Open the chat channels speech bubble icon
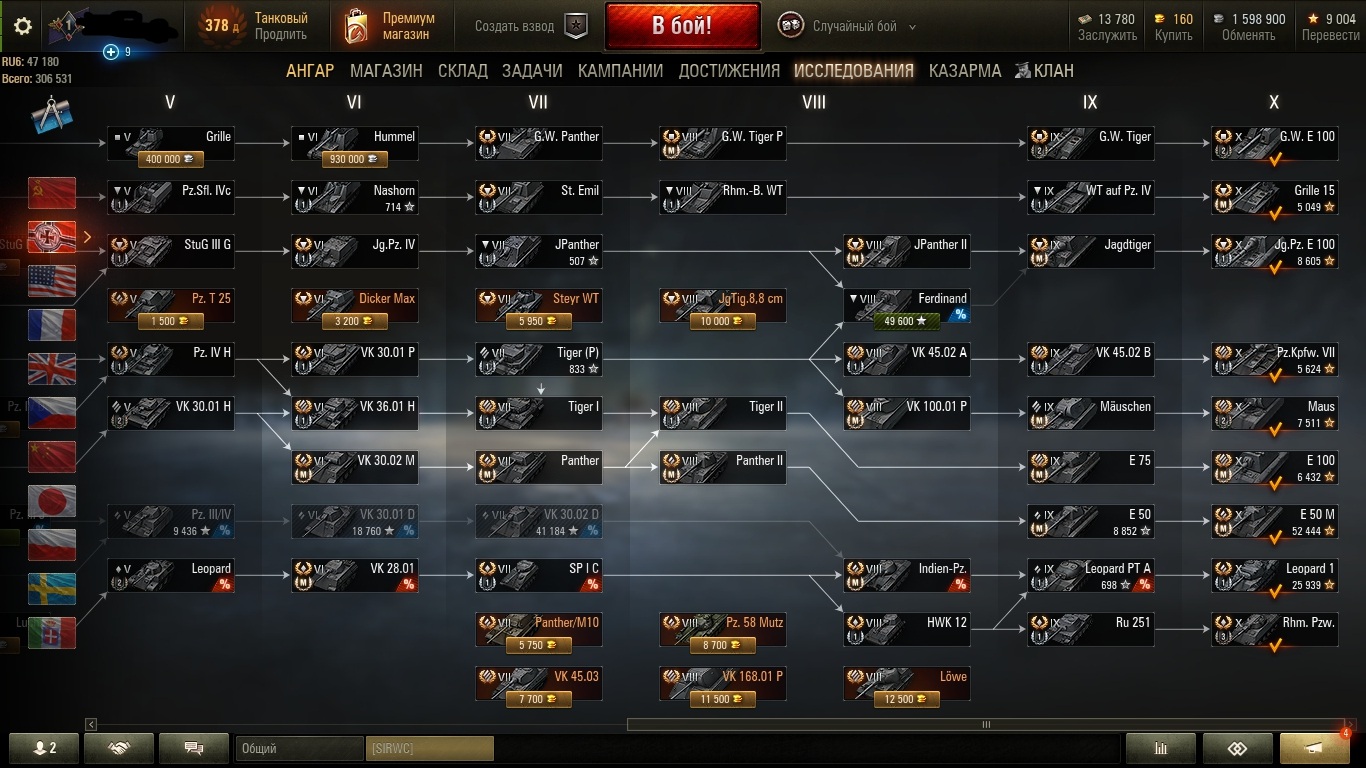 point(194,748)
